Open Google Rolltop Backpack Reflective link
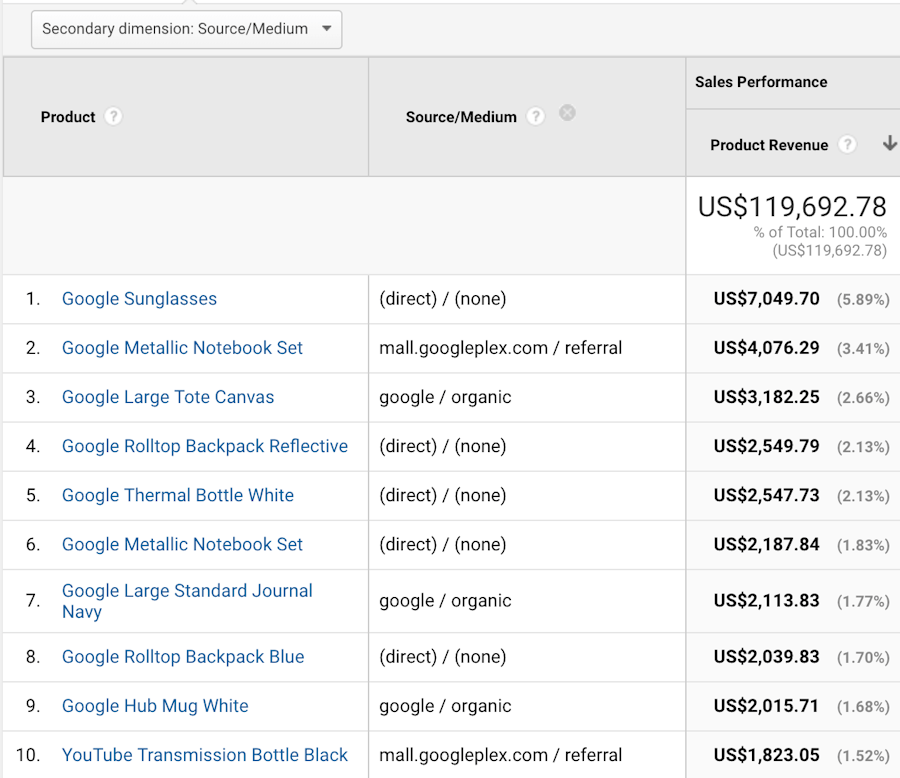 coord(205,446)
